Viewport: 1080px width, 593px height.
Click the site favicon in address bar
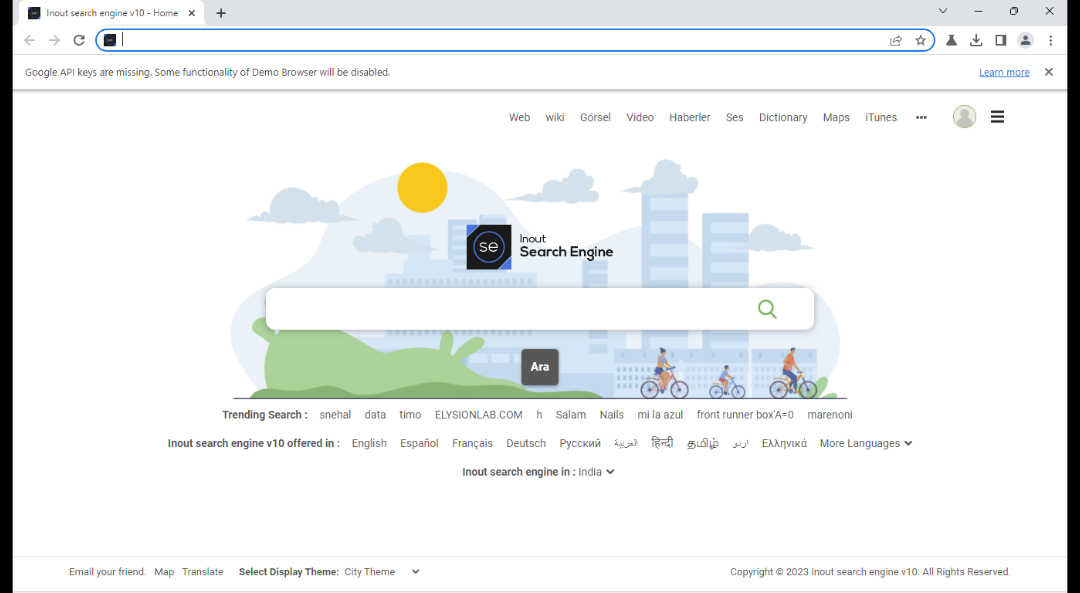(110, 40)
